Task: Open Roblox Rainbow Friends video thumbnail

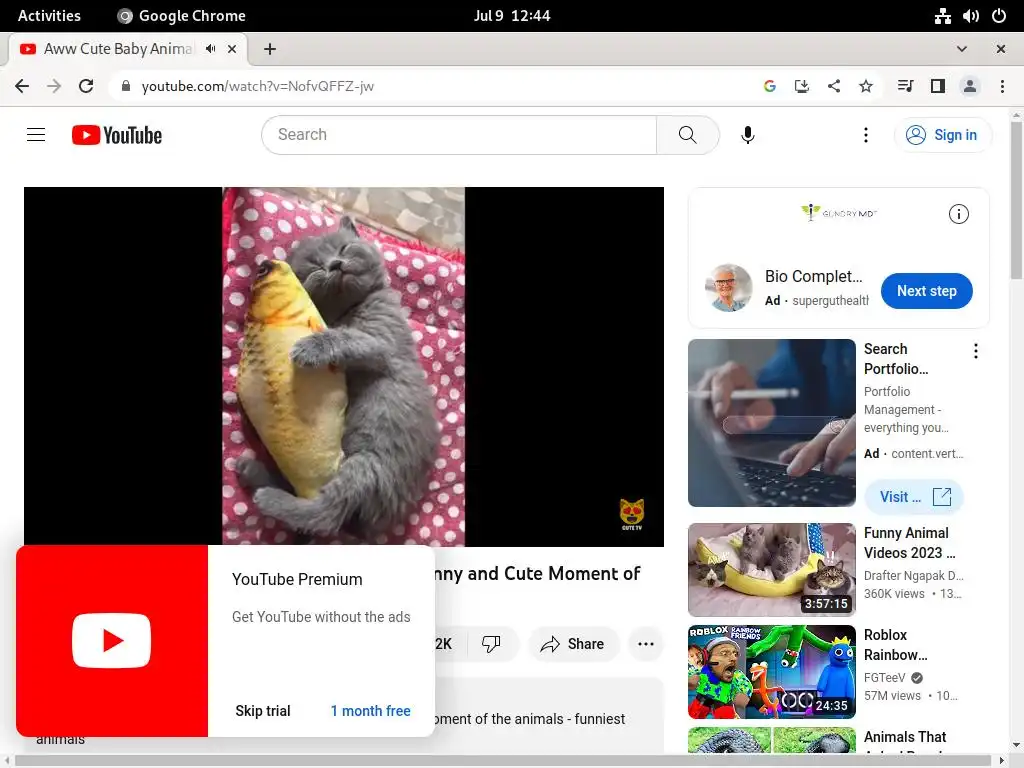Action: coord(772,671)
